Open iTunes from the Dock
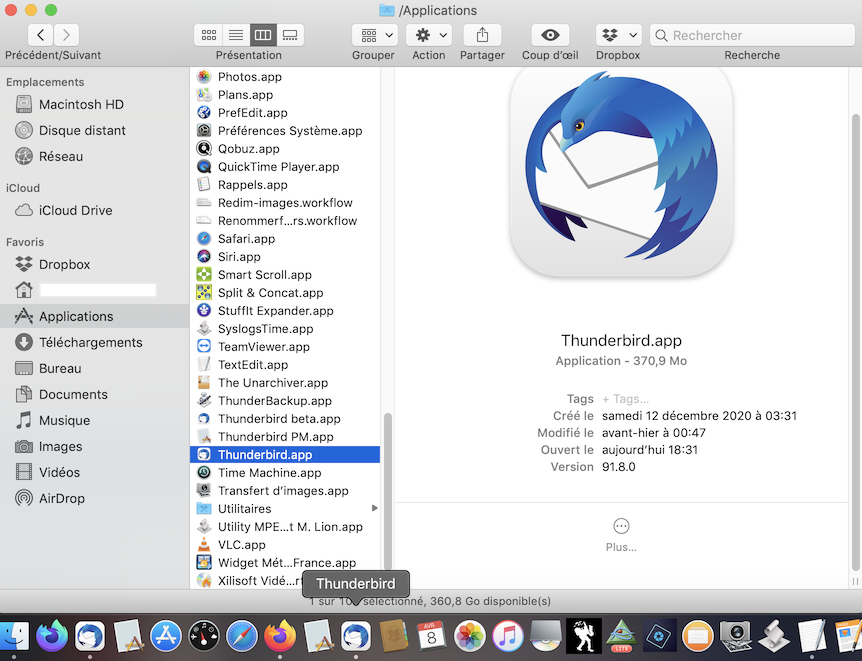Image resolution: width=862 pixels, height=661 pixels. [507, 636]
